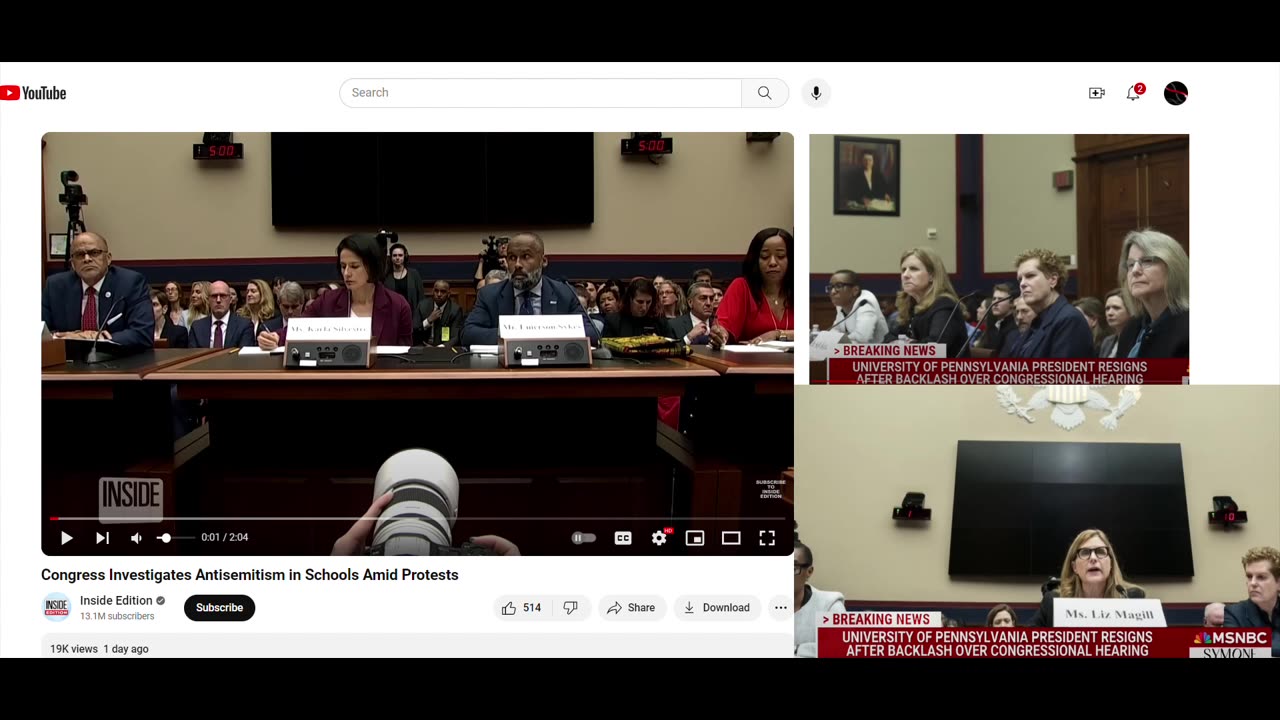This screenshot has height=720, width=1280.
Task: Dislike the video with thumbs down
Action: tap(570, 608)
